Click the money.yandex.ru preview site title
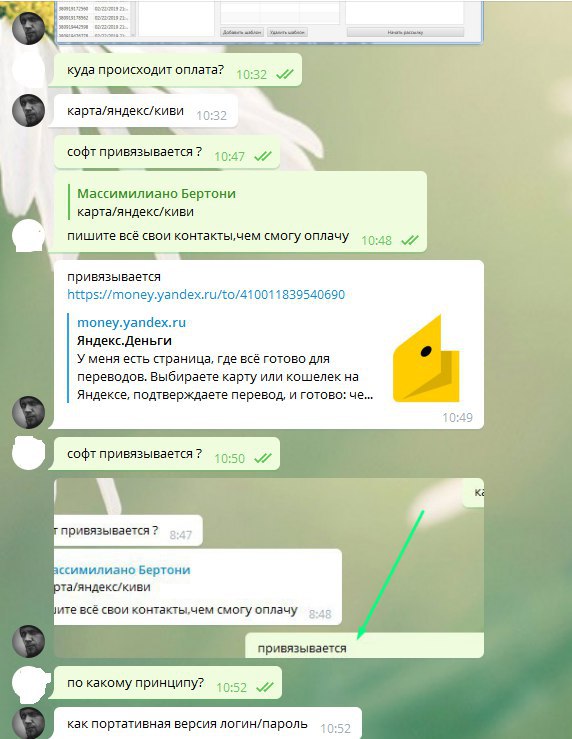 131,322
